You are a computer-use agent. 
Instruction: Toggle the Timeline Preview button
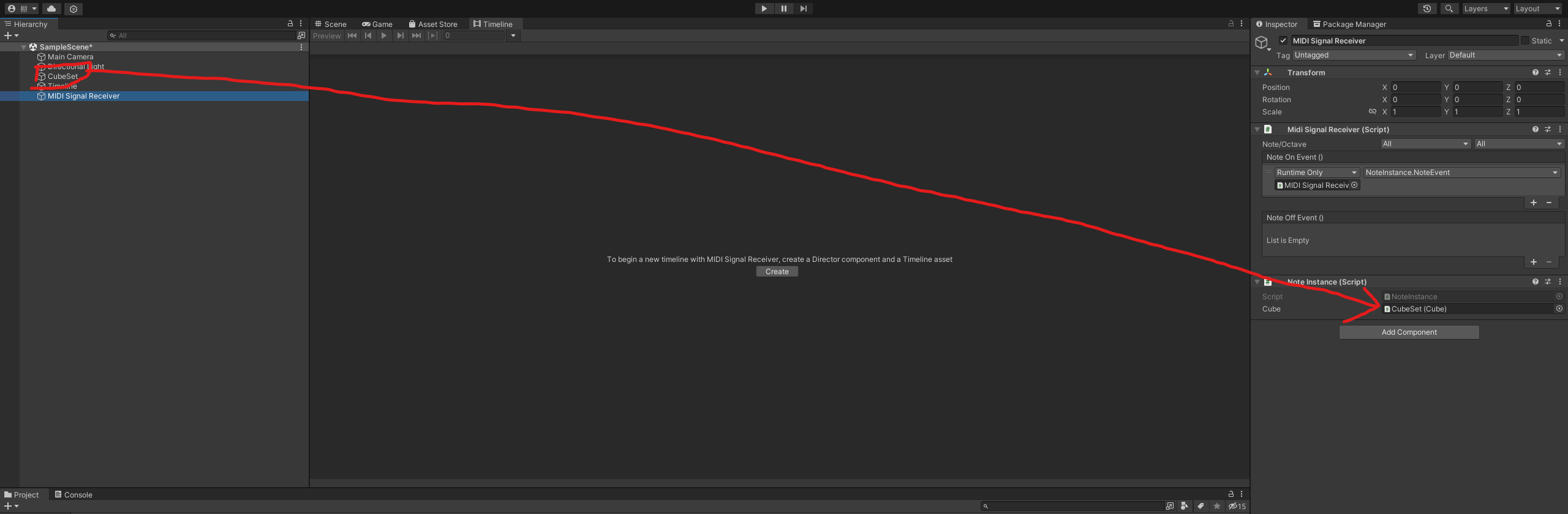point(327,35)
